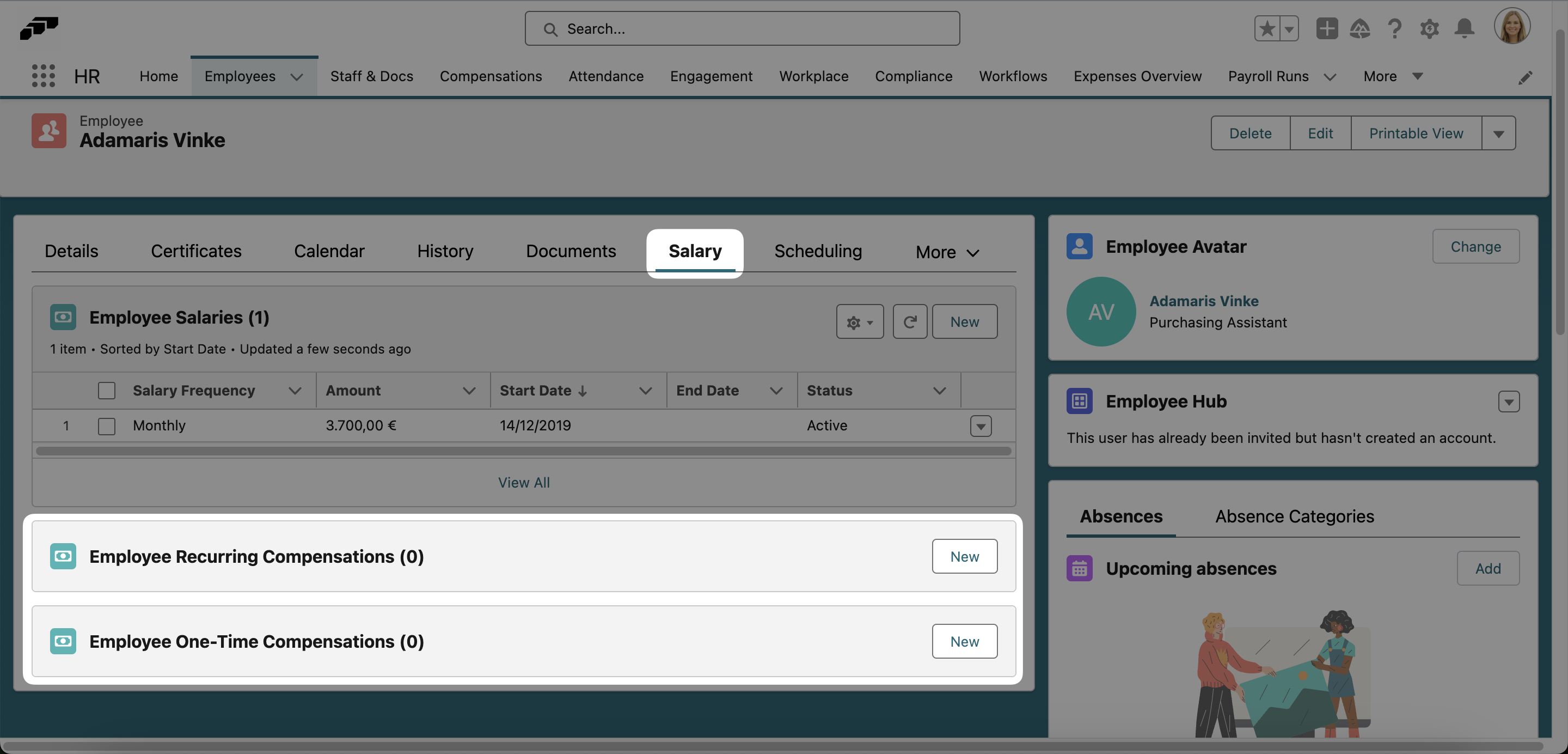Click the View All link
Viewport: 1568px width, 754px height.
point(523,482)
